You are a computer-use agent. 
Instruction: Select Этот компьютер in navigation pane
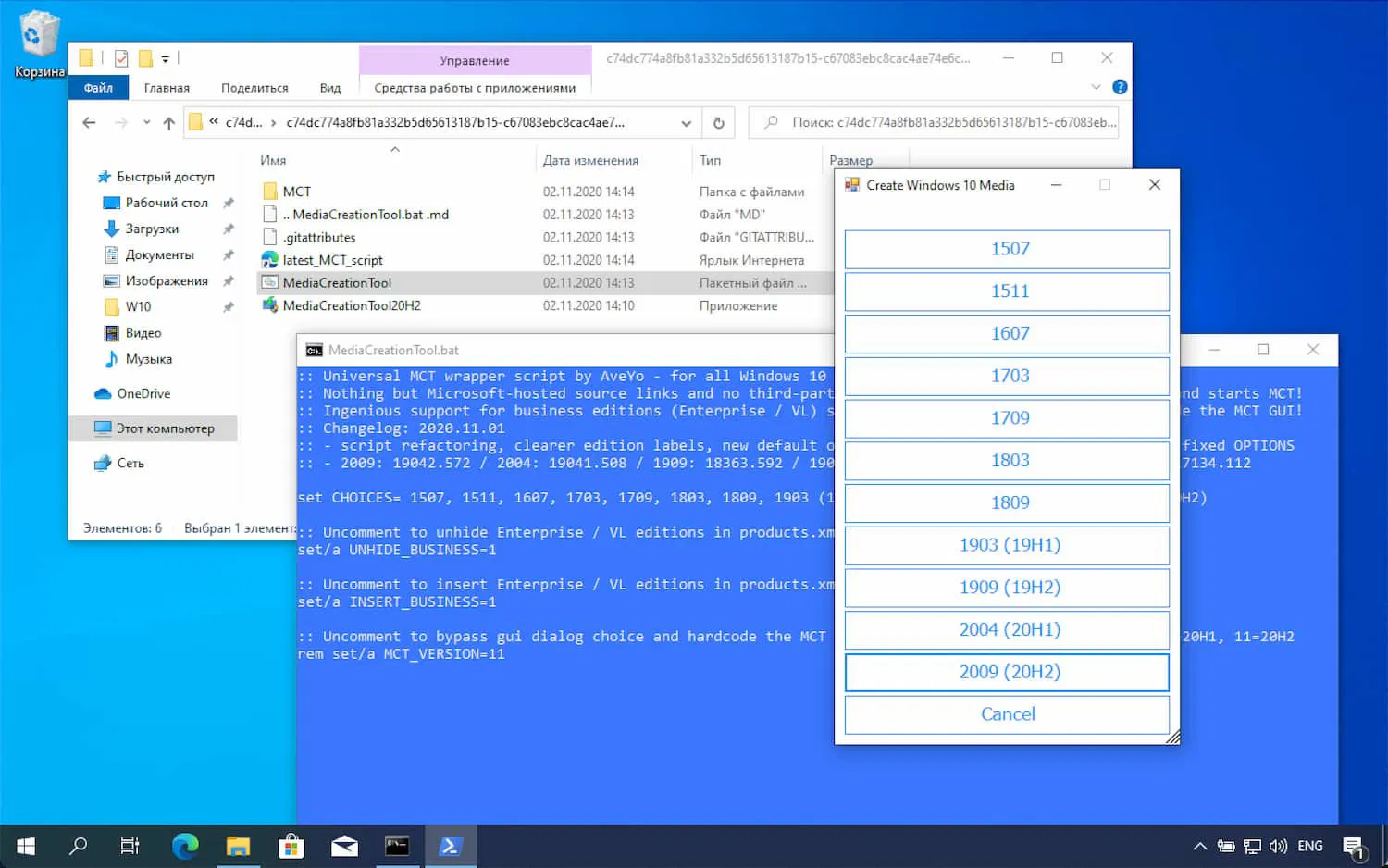[165, 428]
